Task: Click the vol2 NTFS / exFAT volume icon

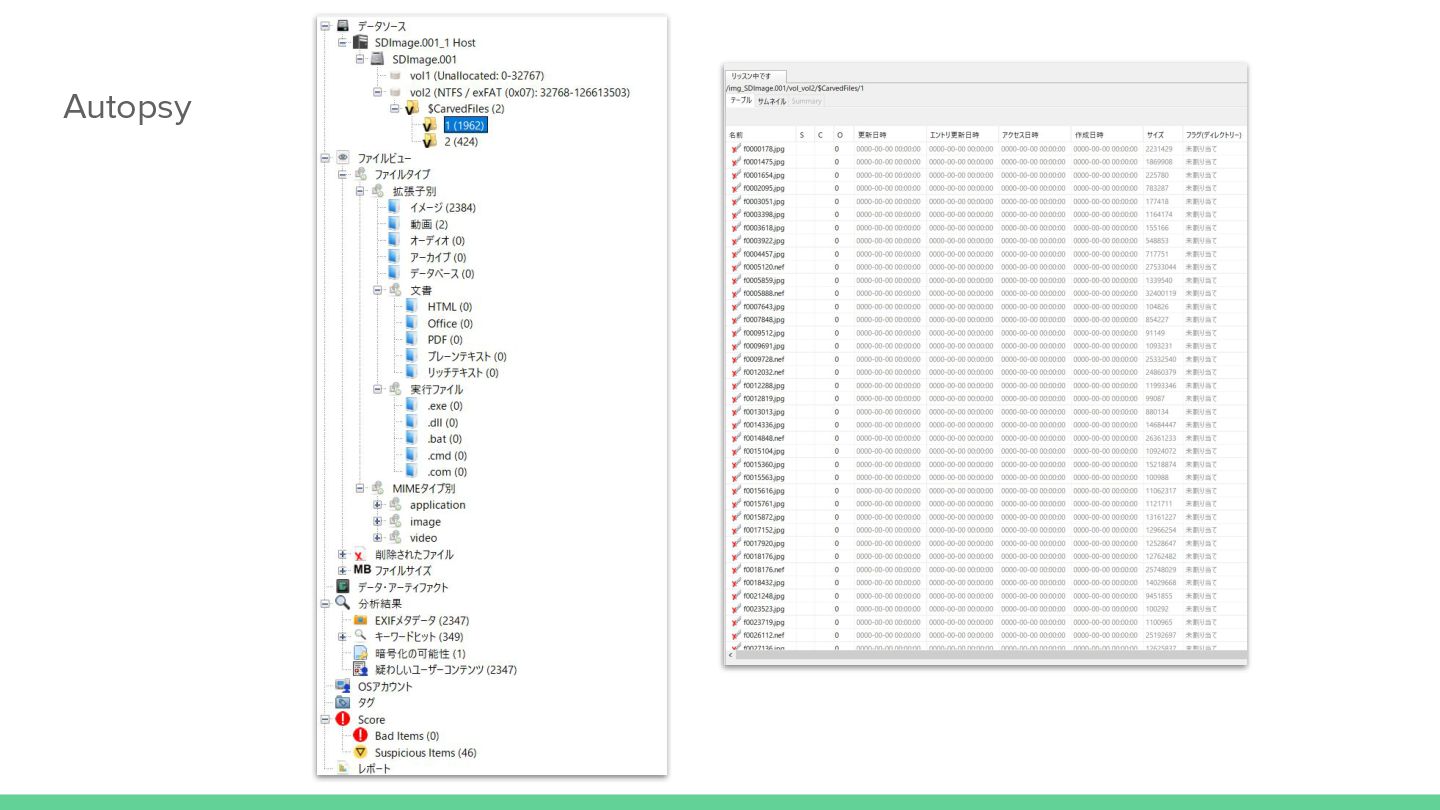Action: click(x=396, y=92)
